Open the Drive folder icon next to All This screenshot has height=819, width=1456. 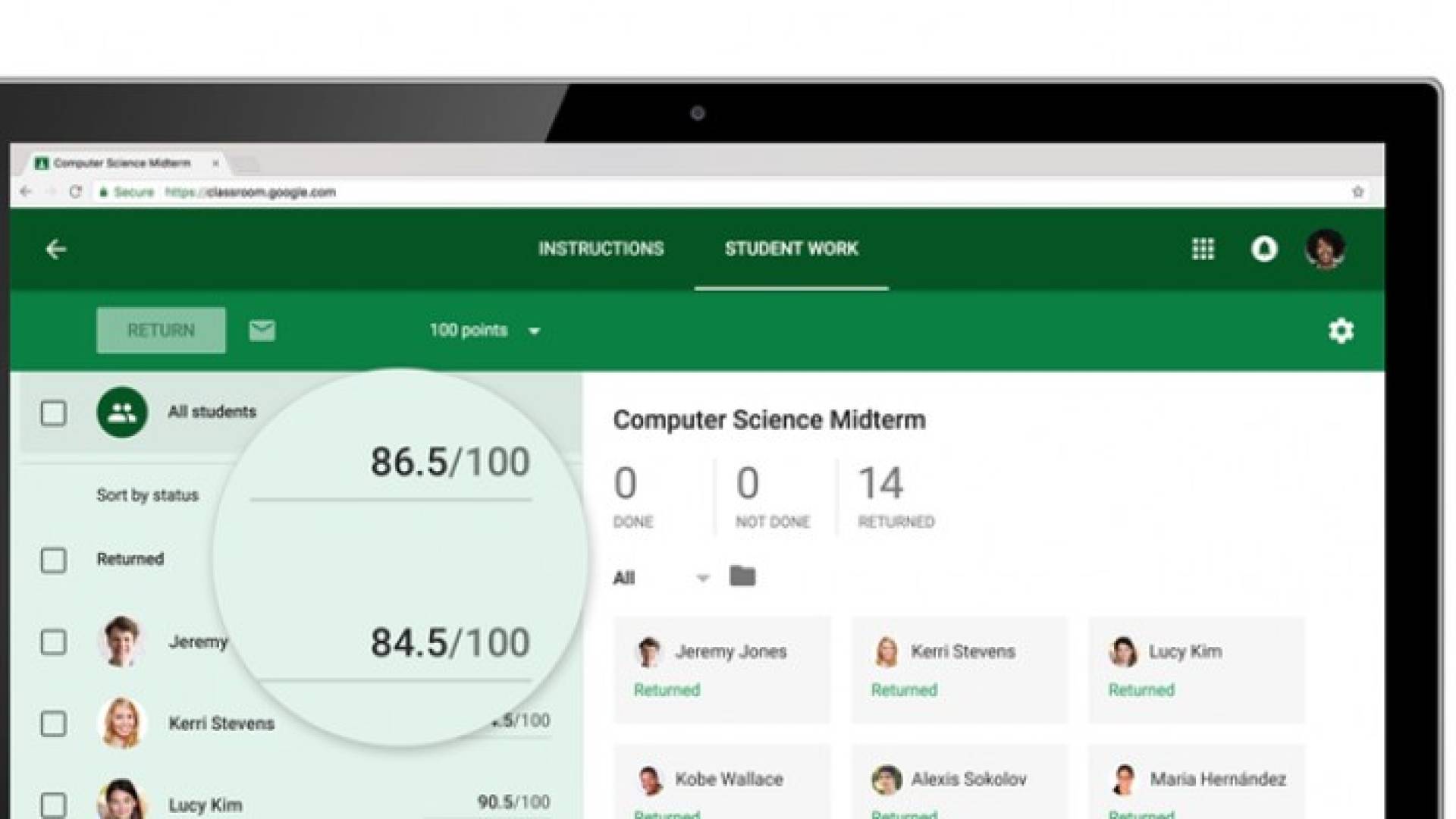click(x=742, y=576)
